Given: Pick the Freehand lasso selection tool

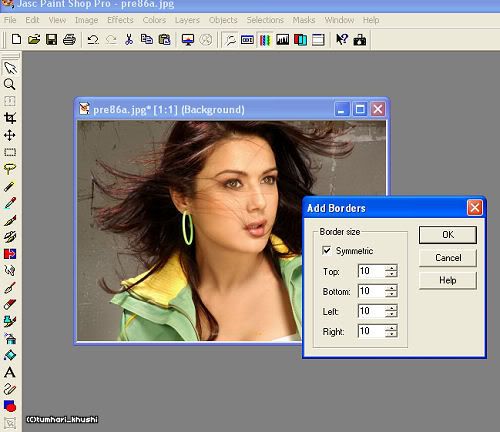Looking at the screenshot, I should click(x=10, y=169).
